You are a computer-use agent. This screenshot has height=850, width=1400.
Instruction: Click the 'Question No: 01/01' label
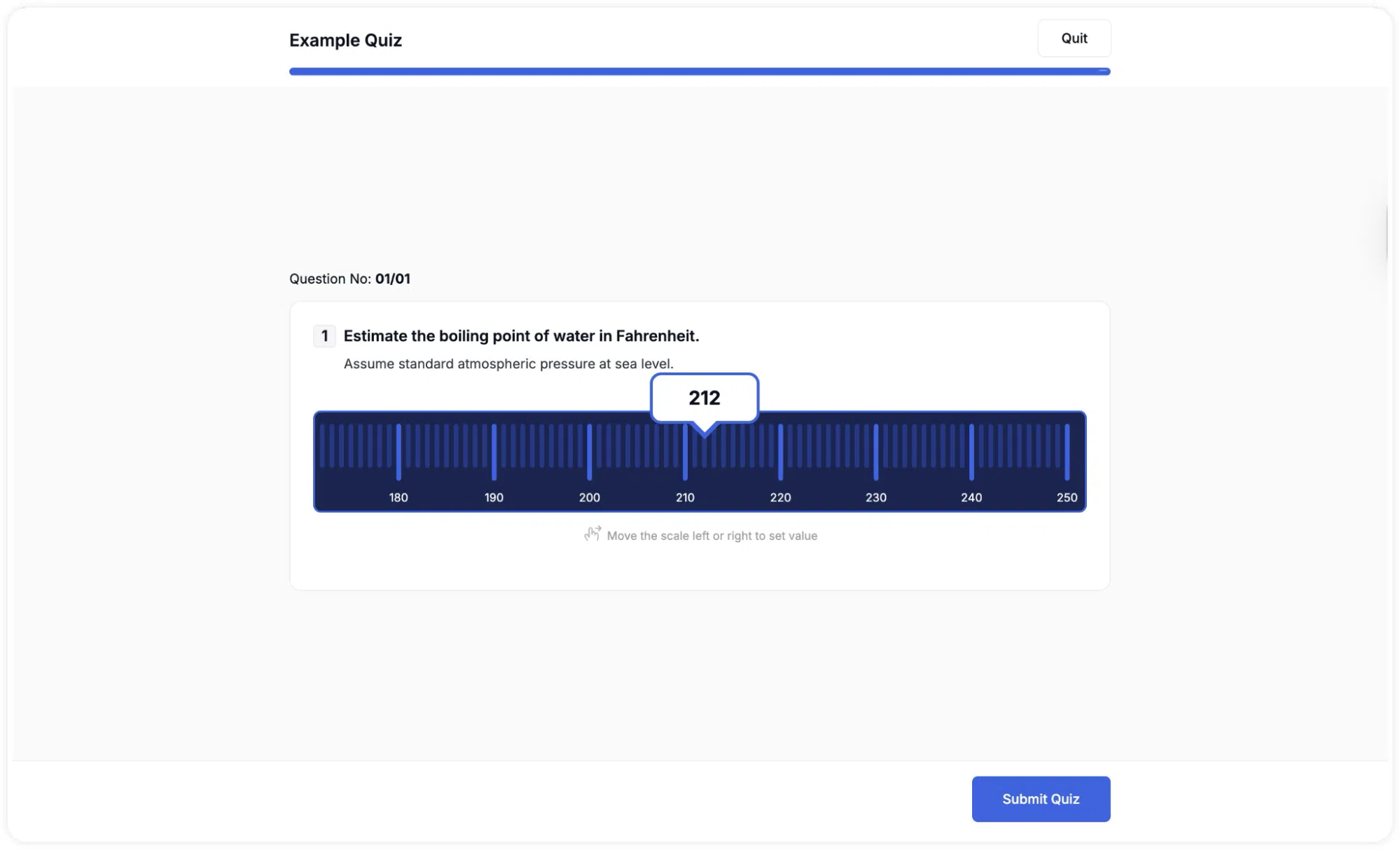point(349,279)
